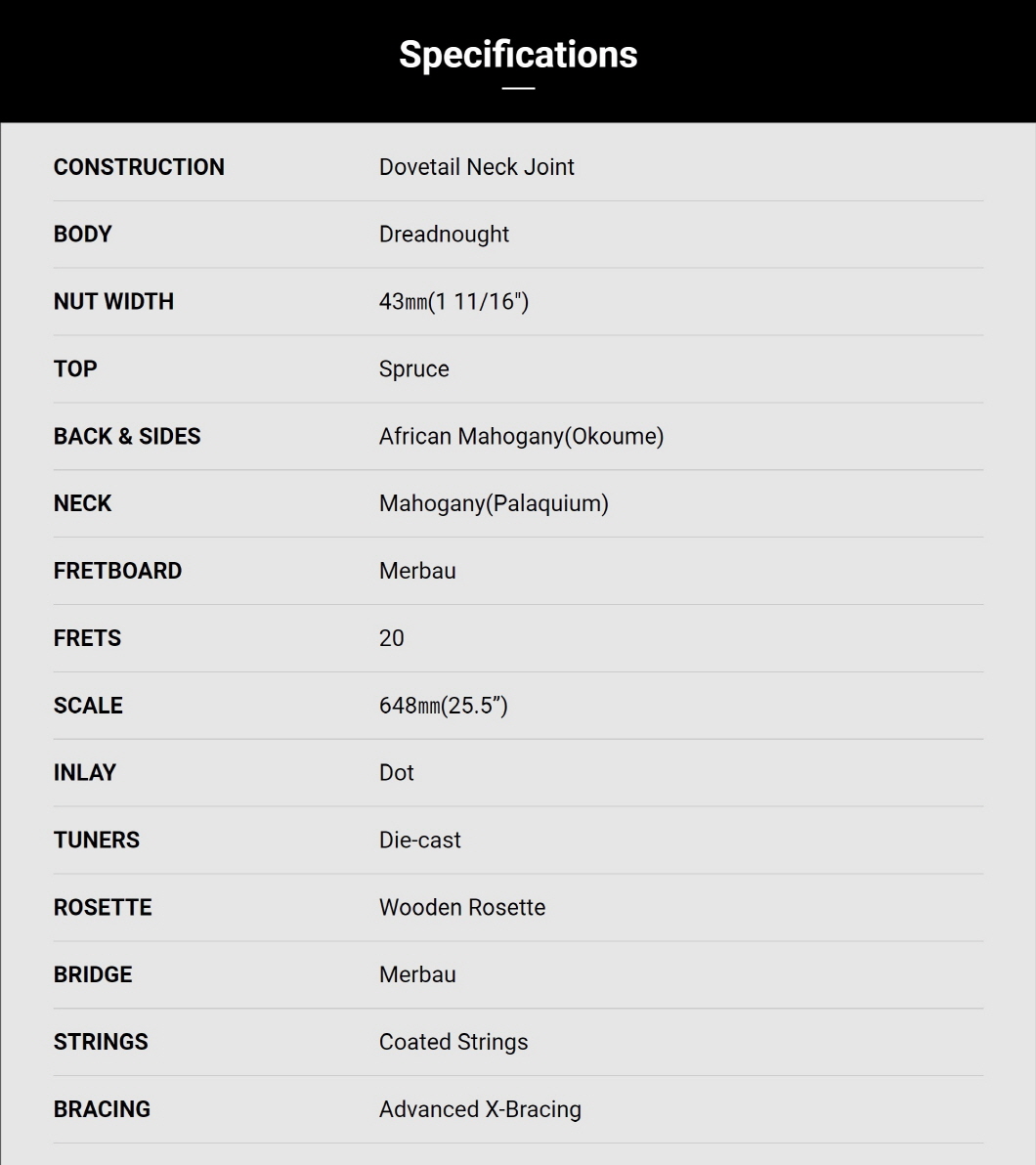Click the 648mm scale value

444,705
